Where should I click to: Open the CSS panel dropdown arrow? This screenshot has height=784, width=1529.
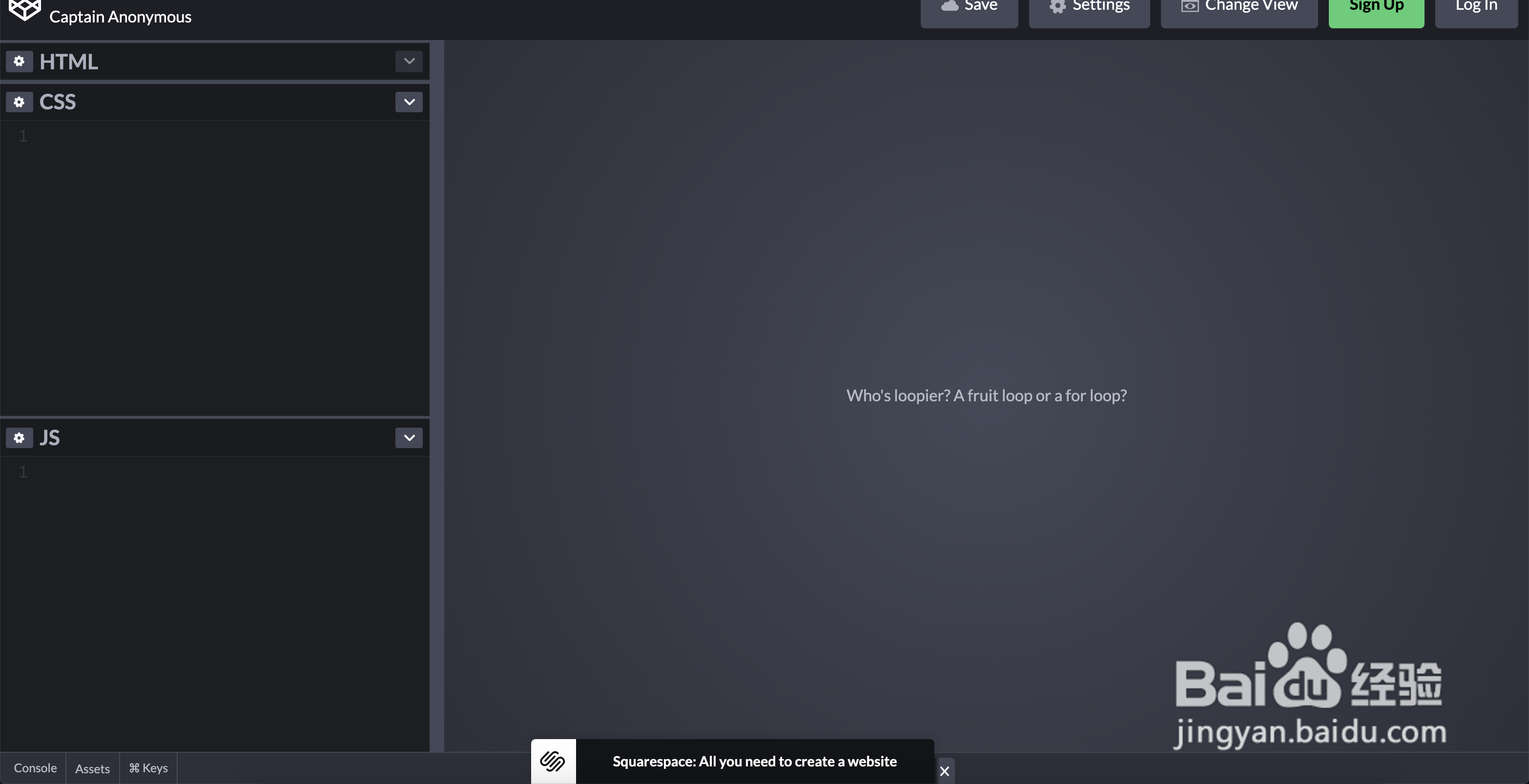pyautogui.click(x=409, y=102)
